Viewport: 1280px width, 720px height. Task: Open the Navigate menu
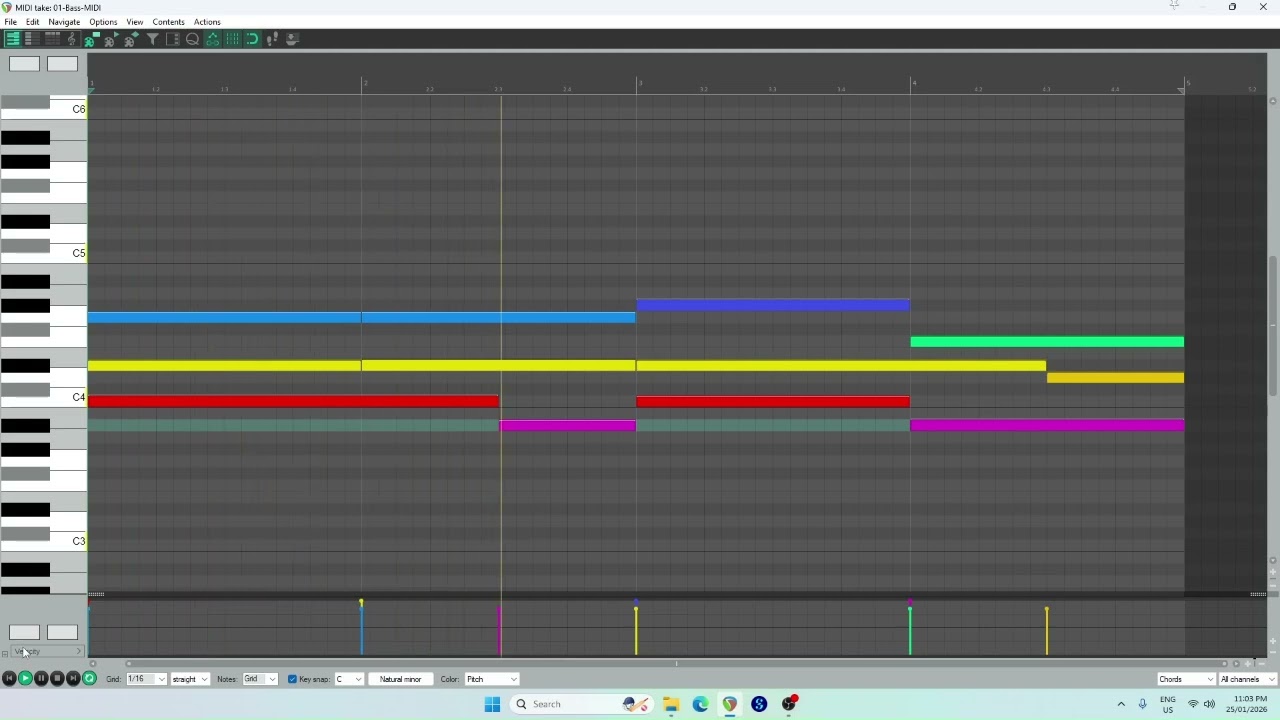point(64,22)
